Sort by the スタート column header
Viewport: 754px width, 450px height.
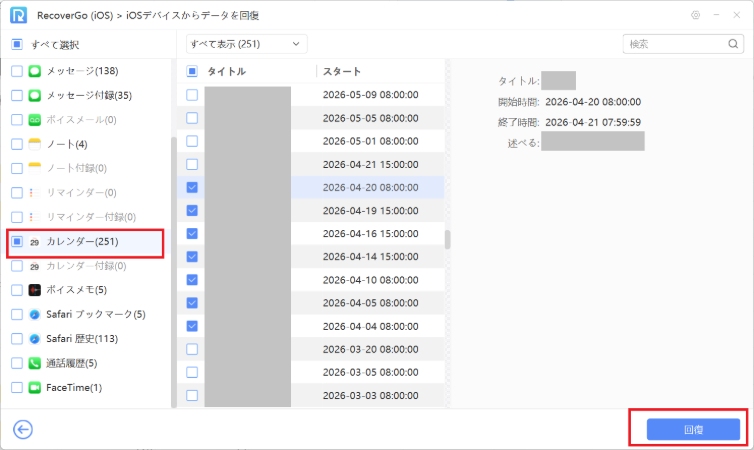[x=341, y=71]
